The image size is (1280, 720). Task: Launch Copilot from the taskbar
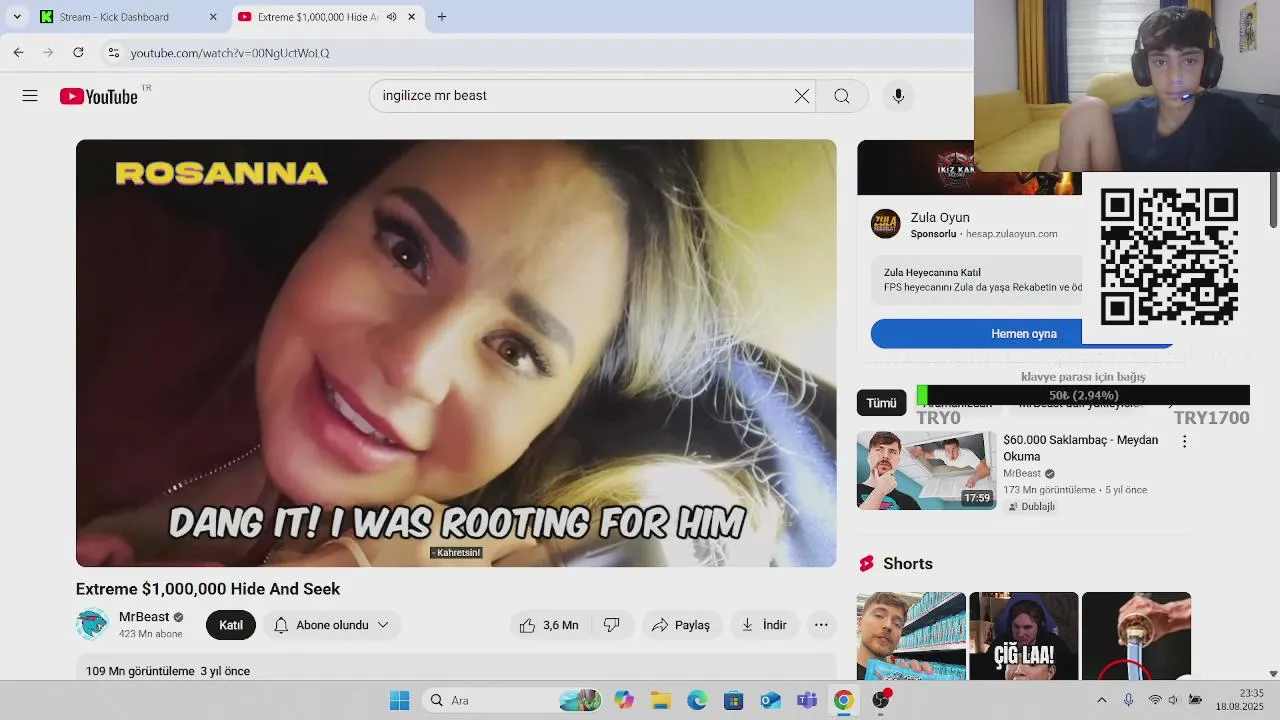(624, 700)
